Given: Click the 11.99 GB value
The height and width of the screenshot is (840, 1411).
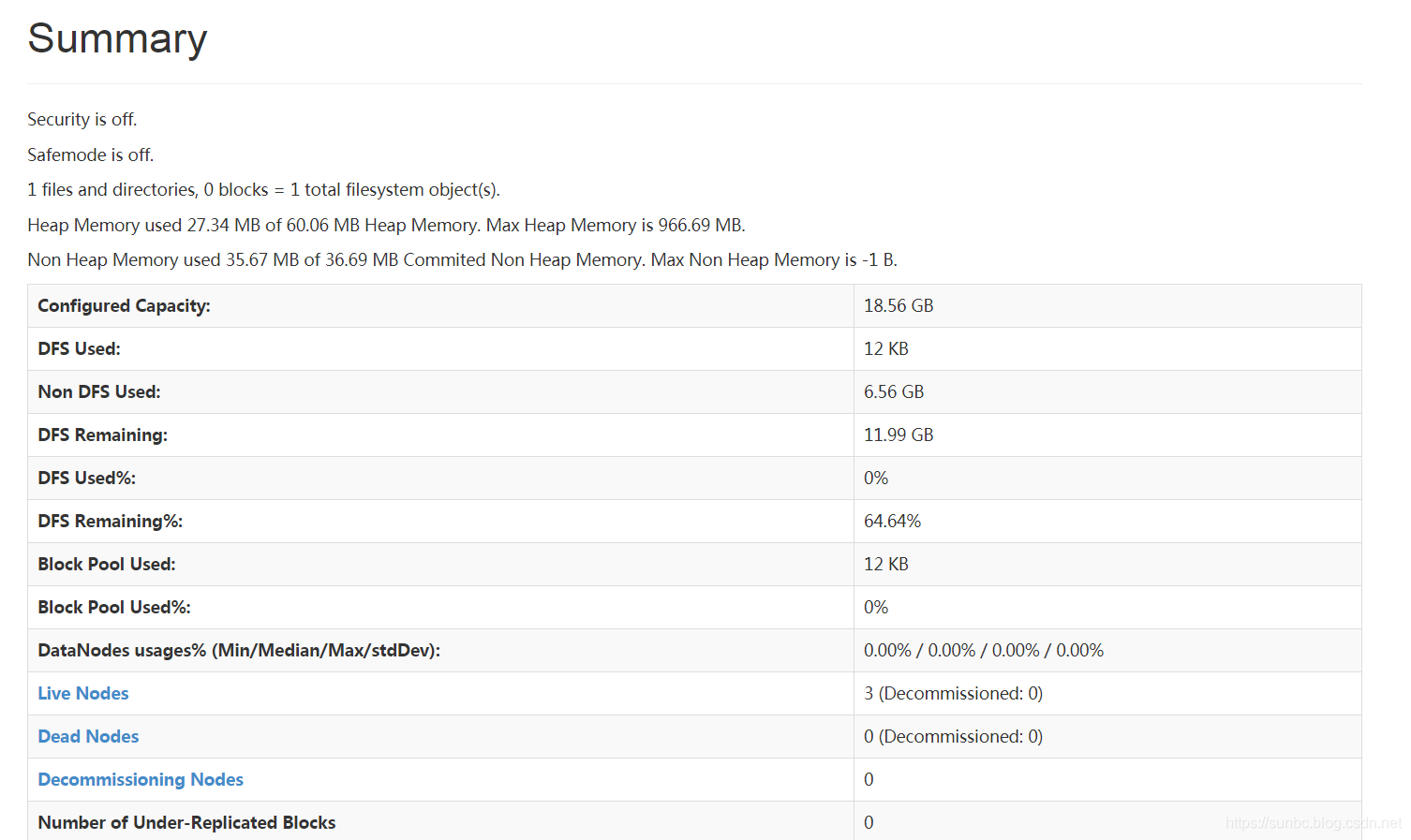Looking at the screenshot, I should click(x=899, y=435).
